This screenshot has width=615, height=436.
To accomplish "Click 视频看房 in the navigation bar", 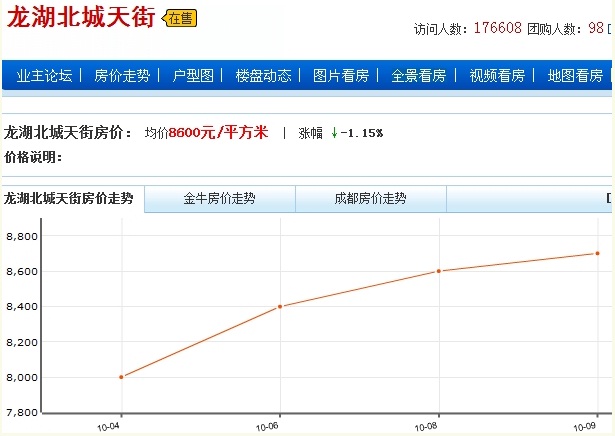I will (497, 75).
